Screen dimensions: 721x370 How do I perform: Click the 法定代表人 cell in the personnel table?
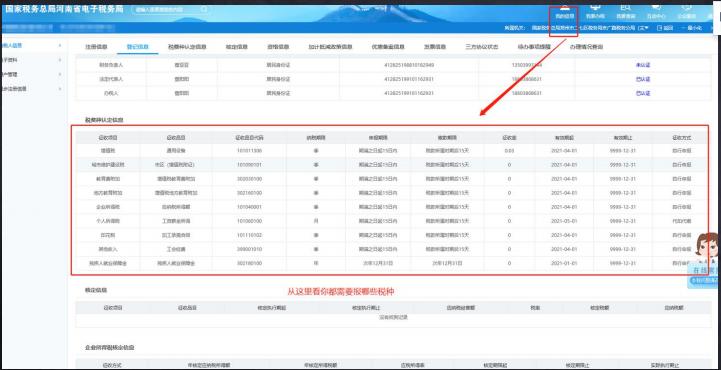pos(110,79)
